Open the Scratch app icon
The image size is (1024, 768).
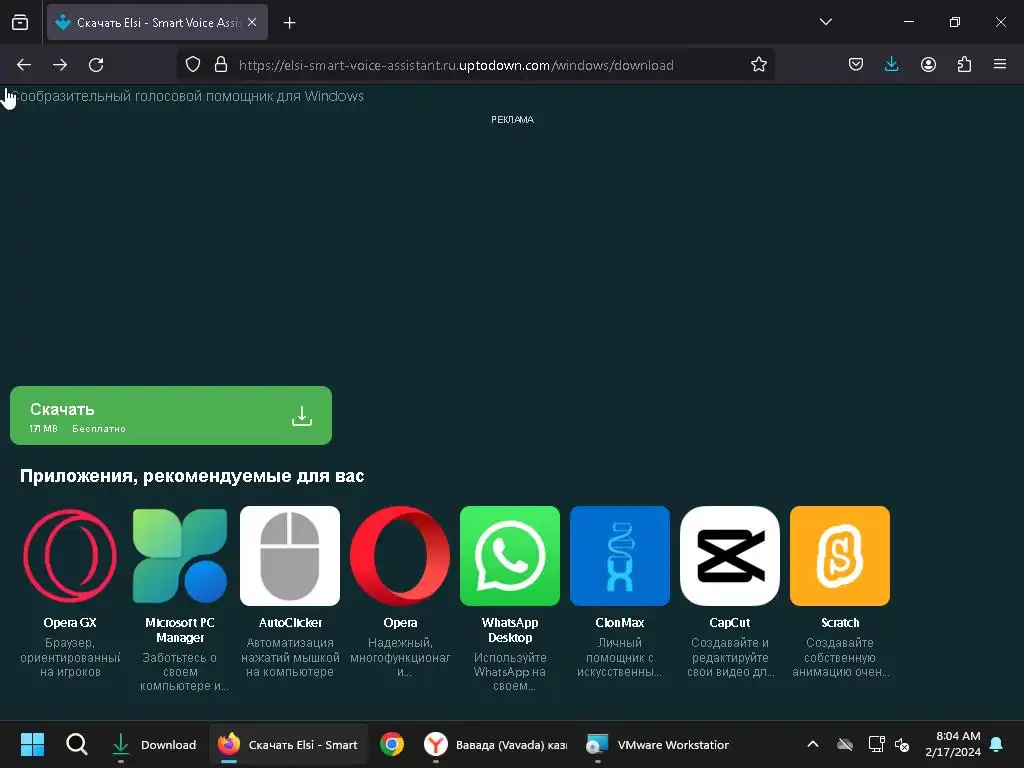click(x=840, y=556)
